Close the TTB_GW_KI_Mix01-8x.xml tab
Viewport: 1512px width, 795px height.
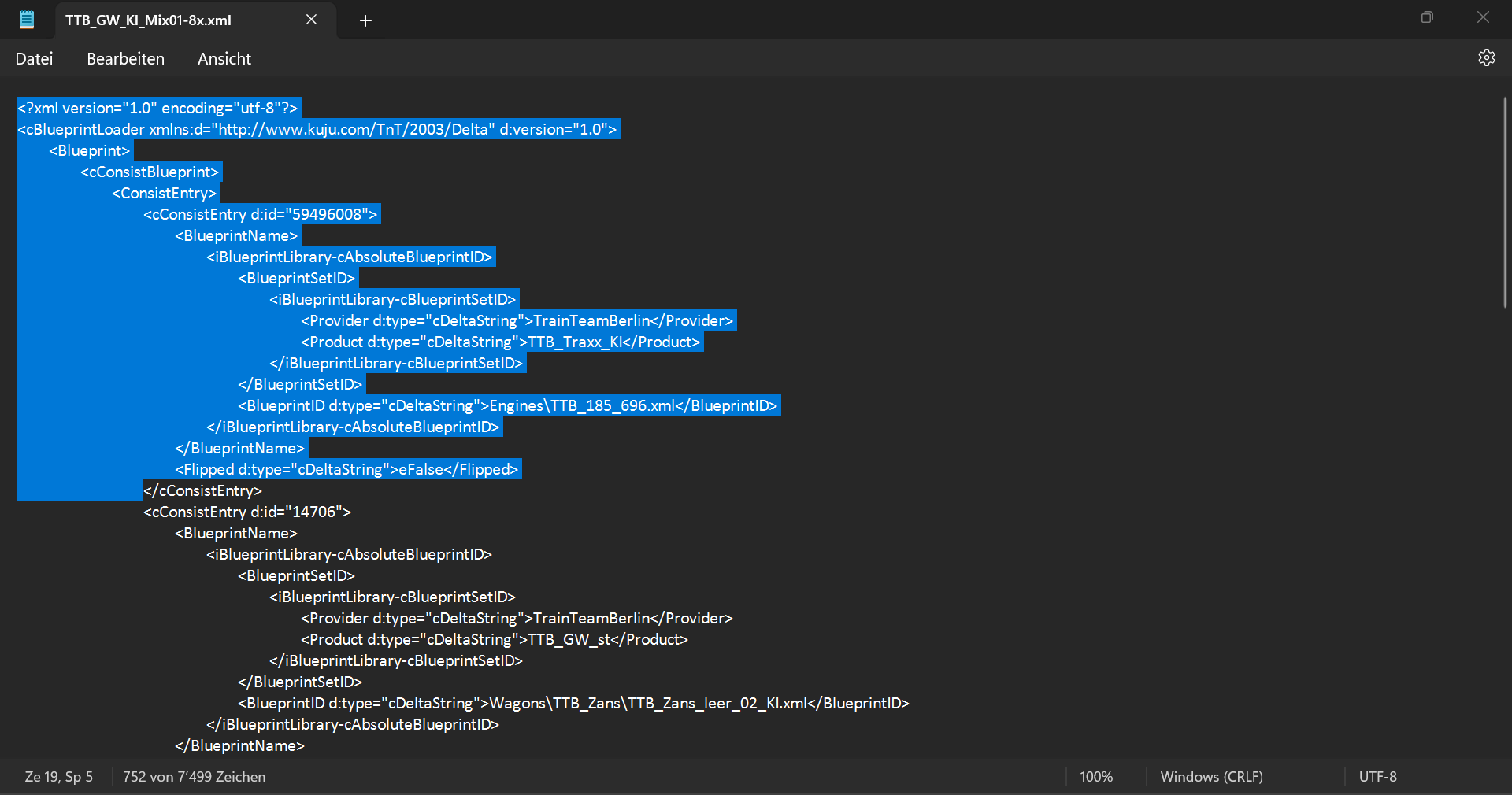(x=312, y=20)
